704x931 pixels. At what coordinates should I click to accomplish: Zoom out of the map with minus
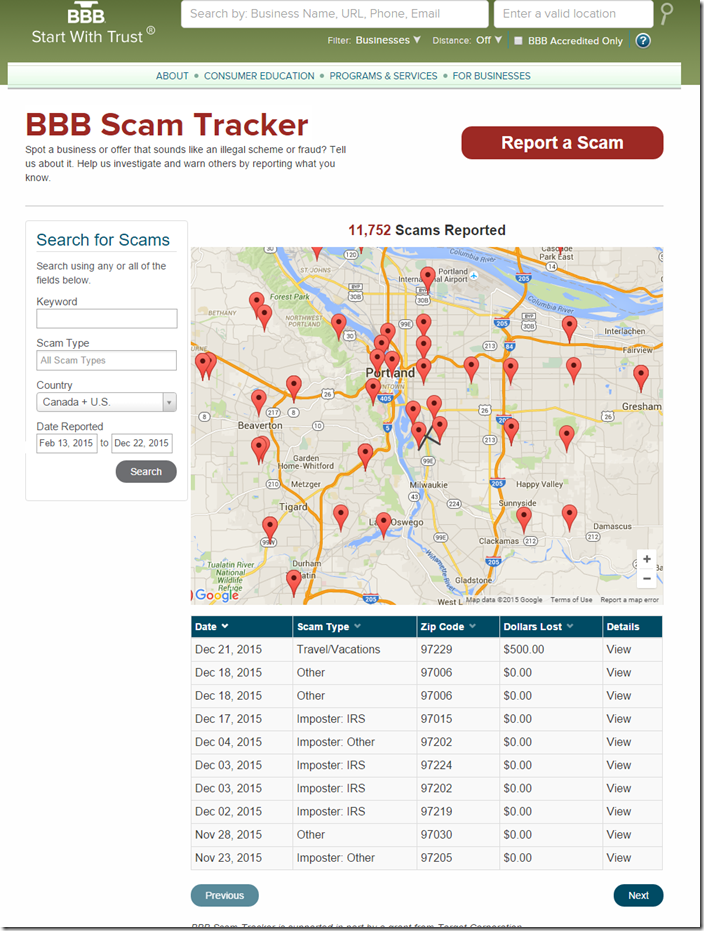(x=647, y=578)
